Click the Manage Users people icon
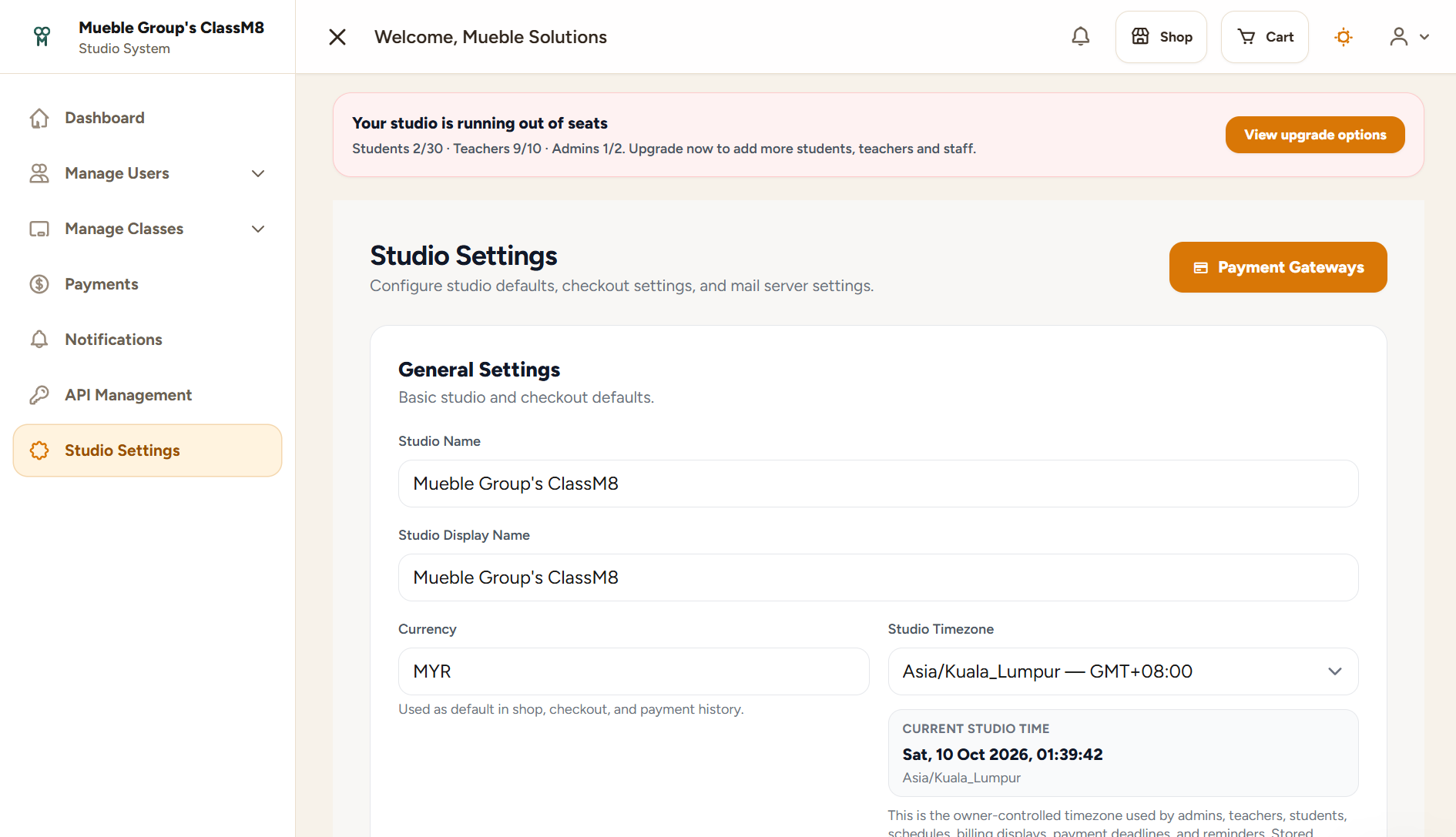The image size is (1456, 837). pos(39,173)
